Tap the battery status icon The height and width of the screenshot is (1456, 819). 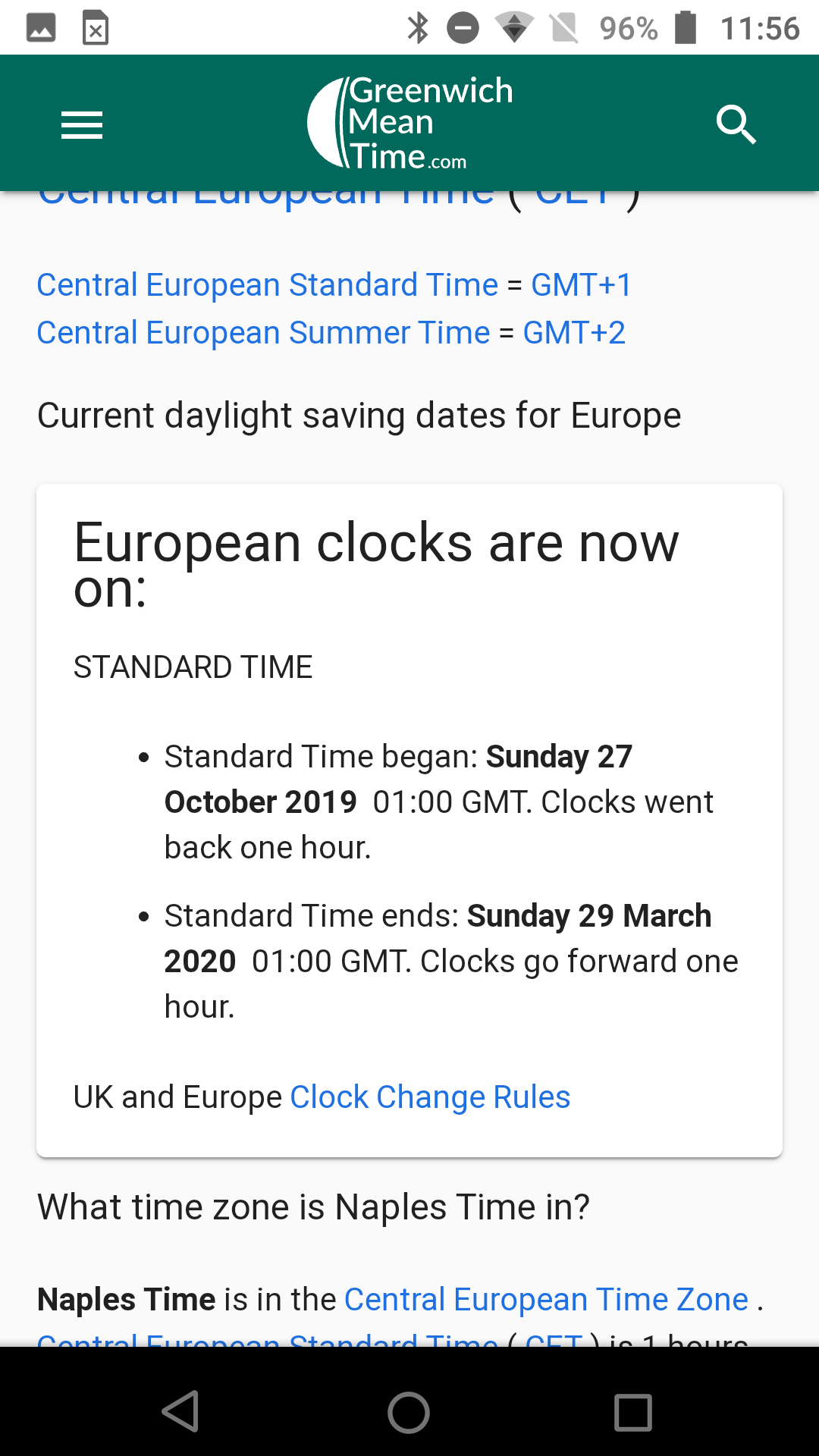(686, 29)
